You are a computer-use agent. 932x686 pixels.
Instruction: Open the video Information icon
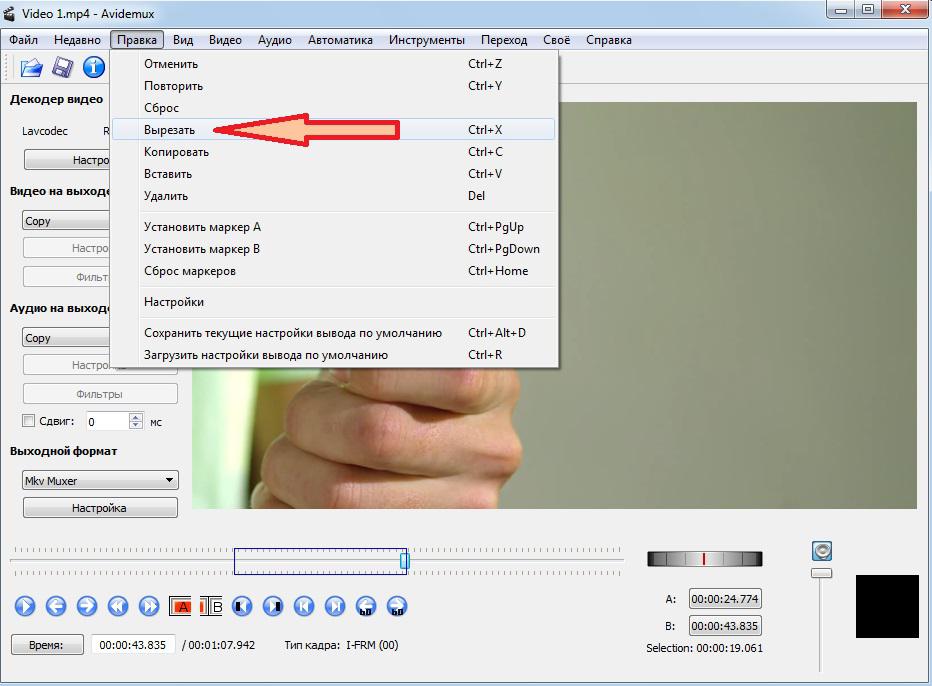click(93, 67)
